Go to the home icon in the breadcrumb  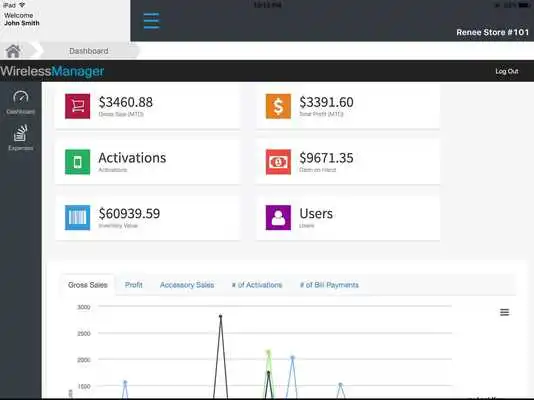(13, 51)
